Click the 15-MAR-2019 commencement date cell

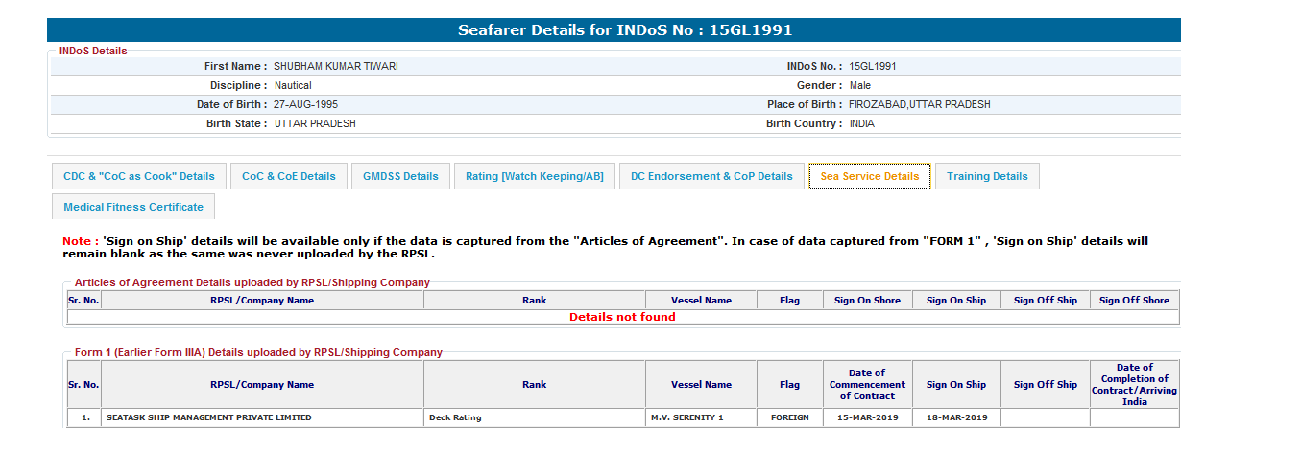pos(867,418)
